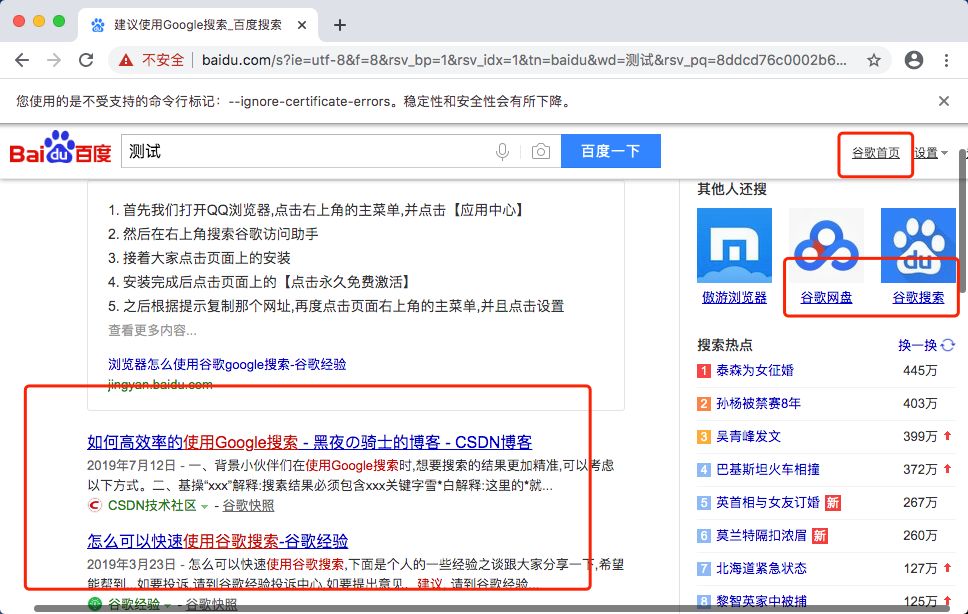Reload the current page
Image resolution: width=968 pixels, height=614 pixels.
86,60
